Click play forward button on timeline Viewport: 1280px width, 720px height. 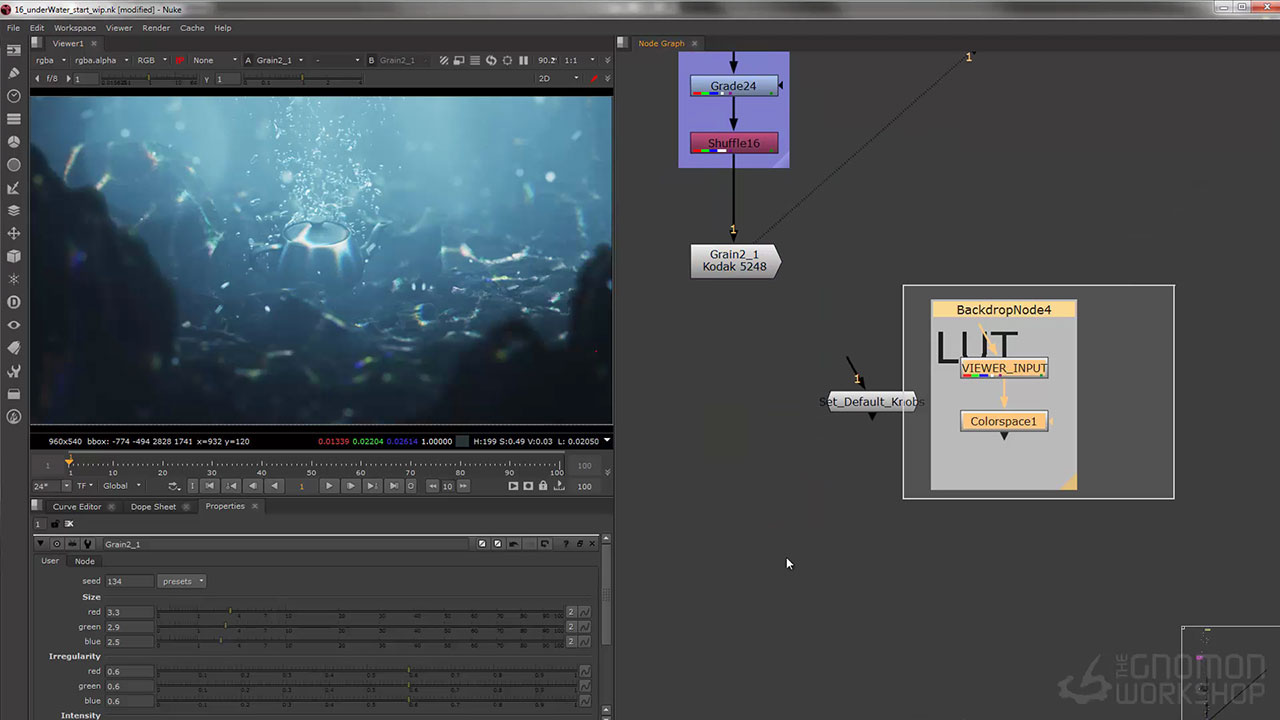pos(329,486)
